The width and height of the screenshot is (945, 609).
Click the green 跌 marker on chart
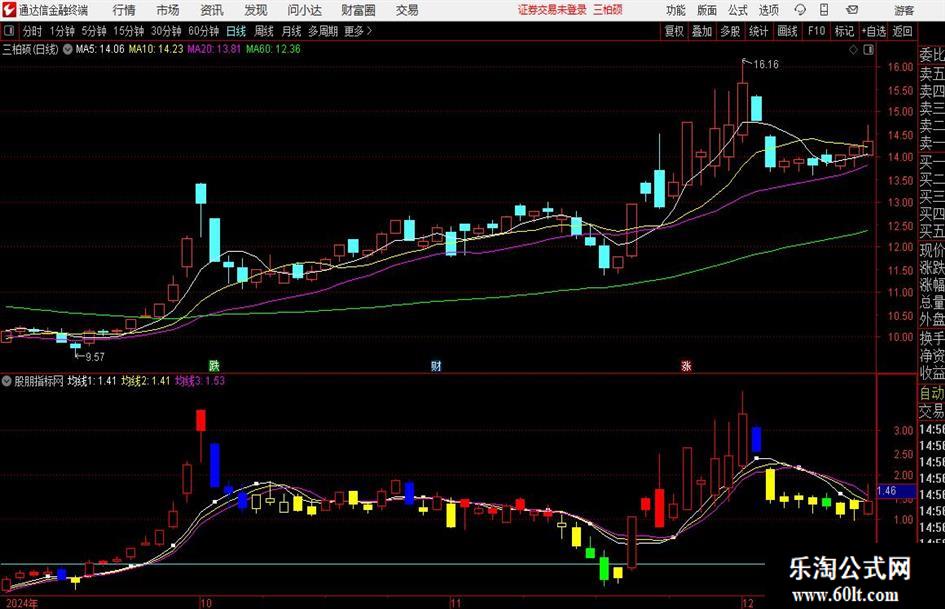coord(214,365)
